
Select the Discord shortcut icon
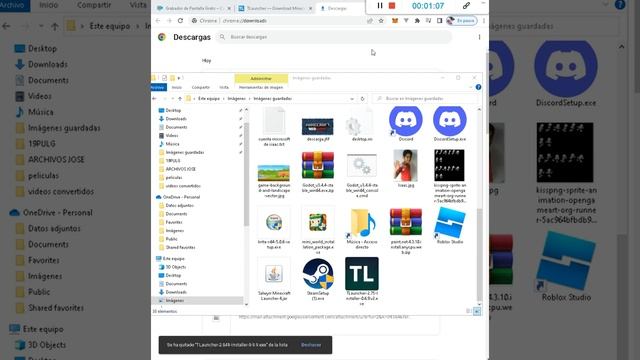406,124
